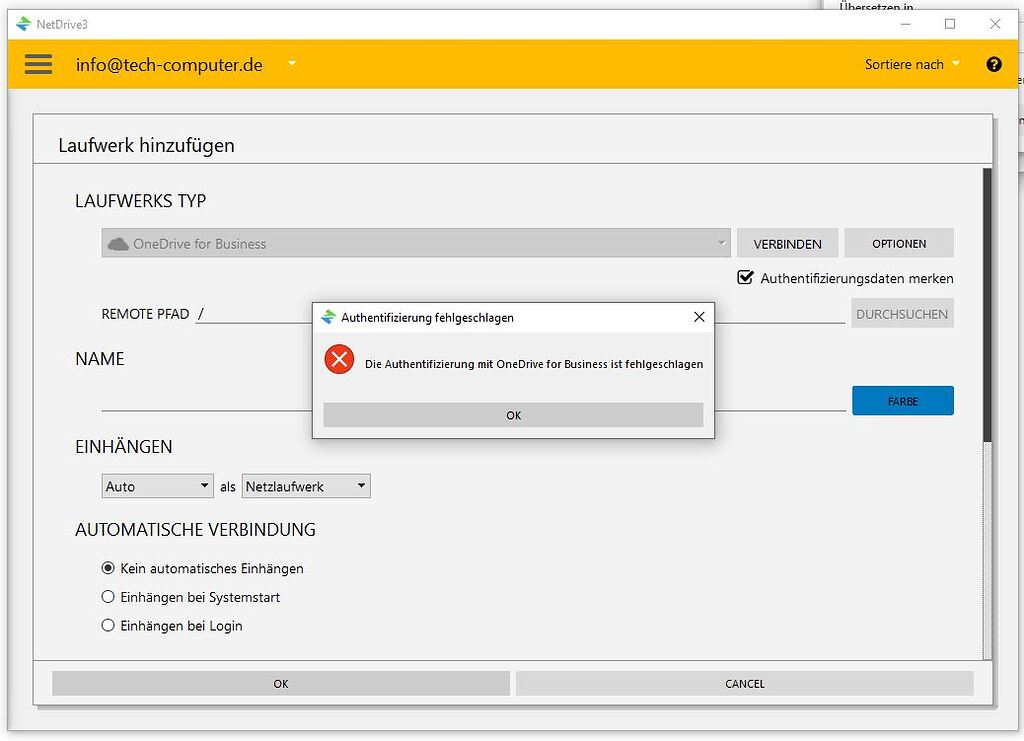Click the red error icon in the dialog
The width and height of the screenshot is (1024, 741).
[339, 360]
